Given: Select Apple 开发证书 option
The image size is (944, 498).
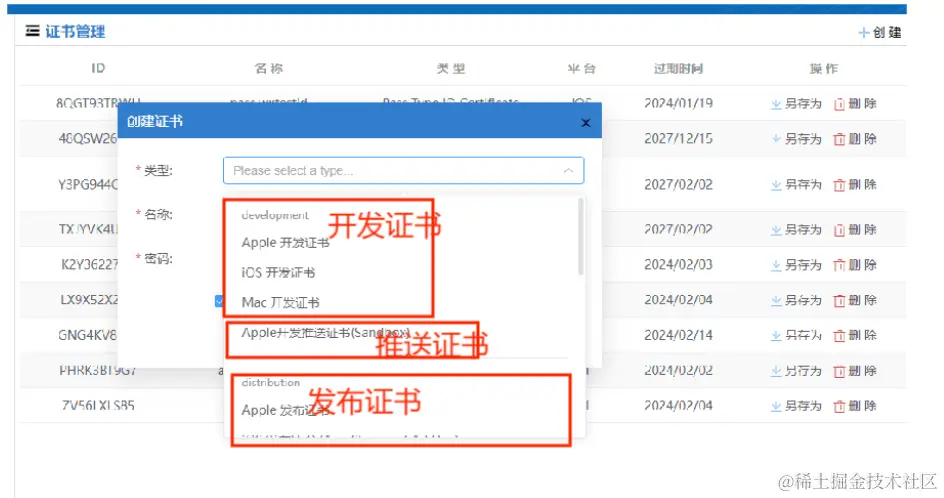Looking at the screenshot, I should coord(285,243).
